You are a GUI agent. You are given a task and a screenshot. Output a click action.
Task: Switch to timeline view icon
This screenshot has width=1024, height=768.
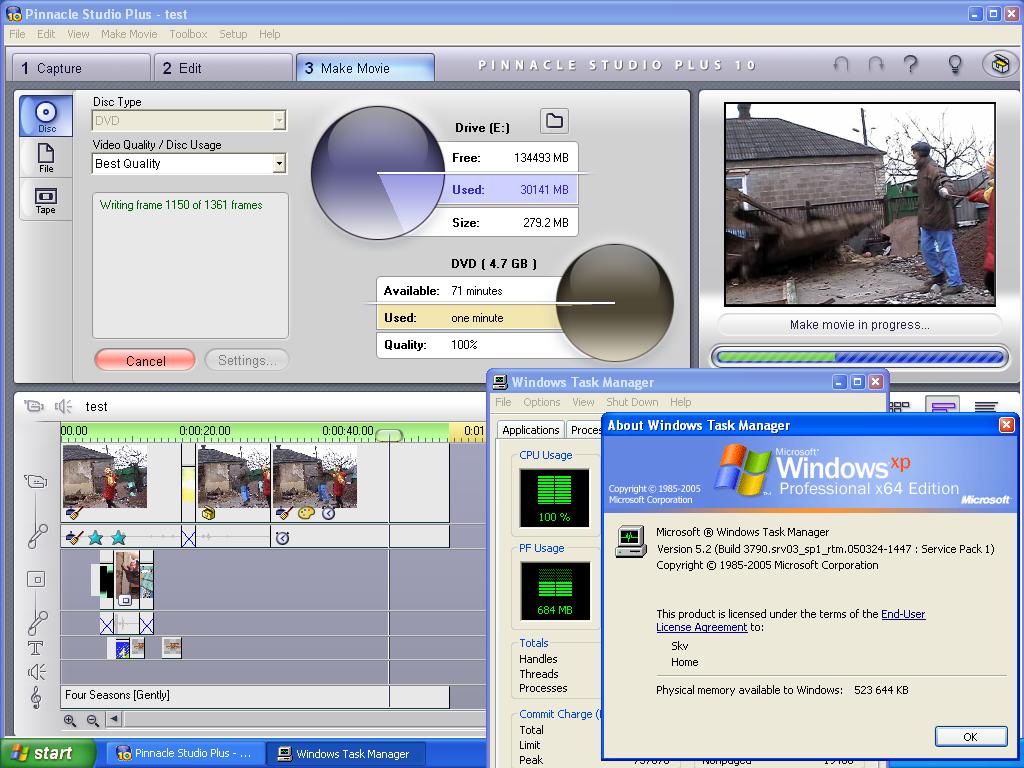[x=942, y=407]
